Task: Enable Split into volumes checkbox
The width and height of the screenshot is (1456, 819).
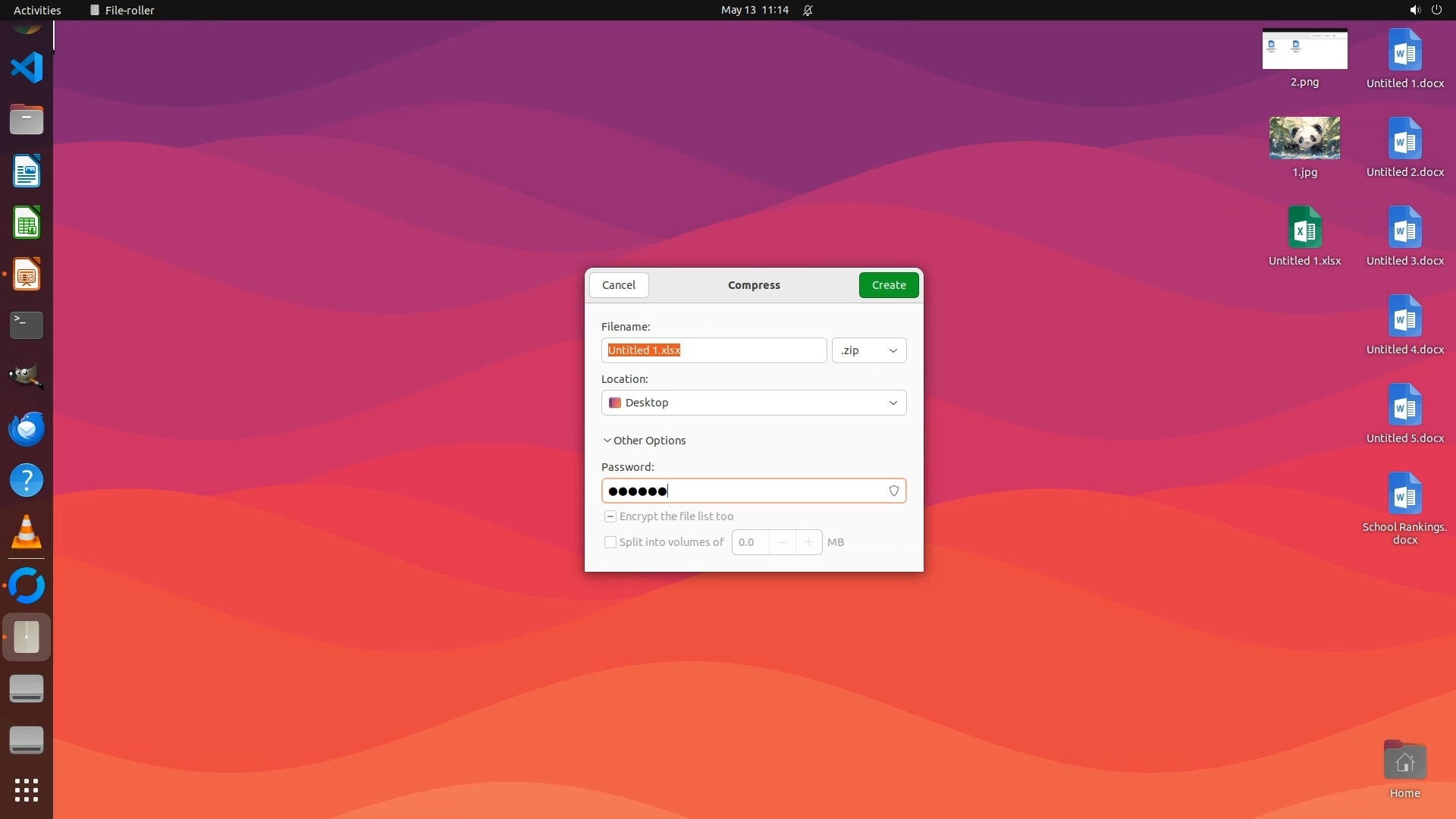Action: (610, 542)
